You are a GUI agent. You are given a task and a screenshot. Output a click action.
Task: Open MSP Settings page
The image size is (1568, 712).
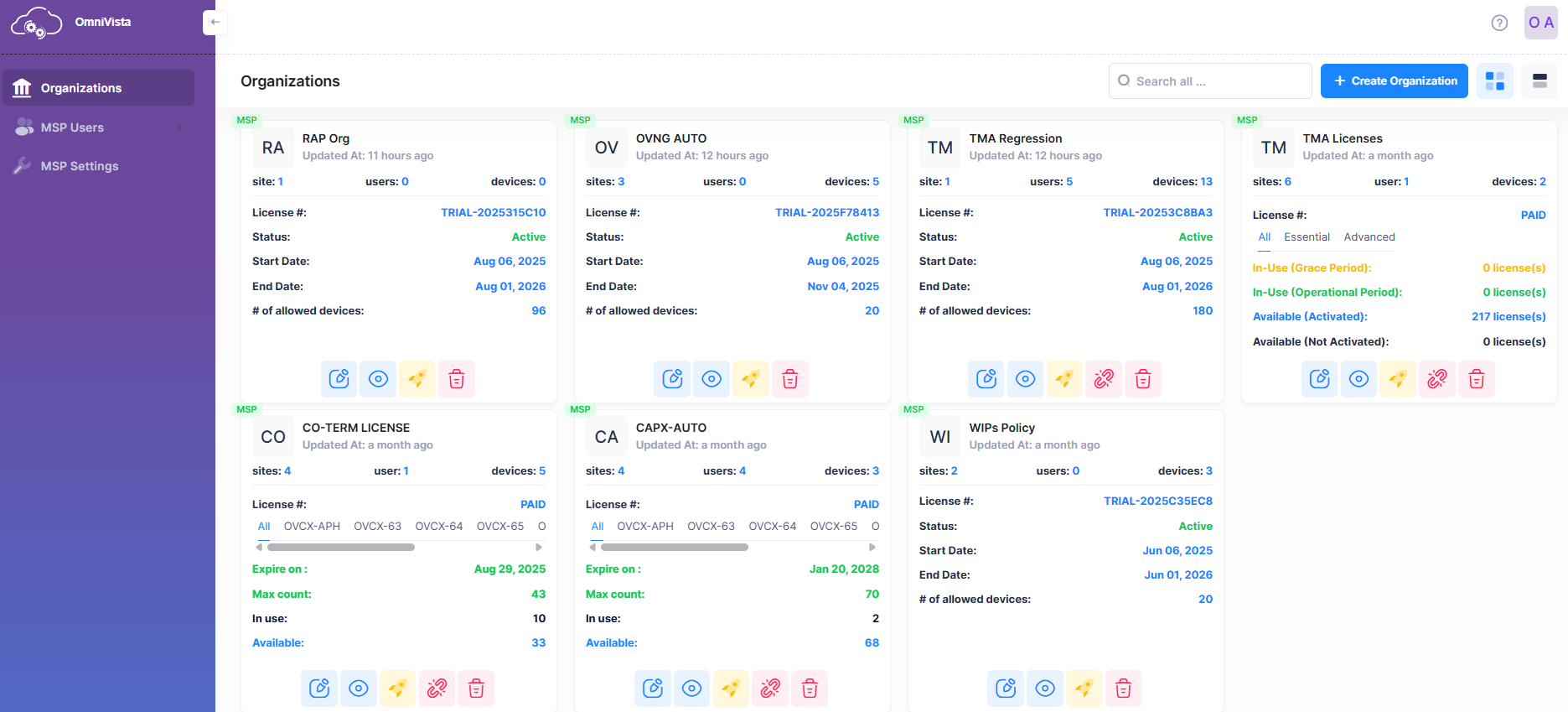pos(80,166)
